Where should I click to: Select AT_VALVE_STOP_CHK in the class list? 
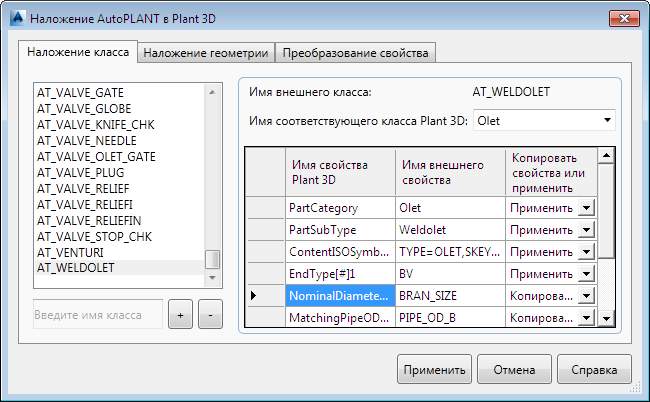119,236
